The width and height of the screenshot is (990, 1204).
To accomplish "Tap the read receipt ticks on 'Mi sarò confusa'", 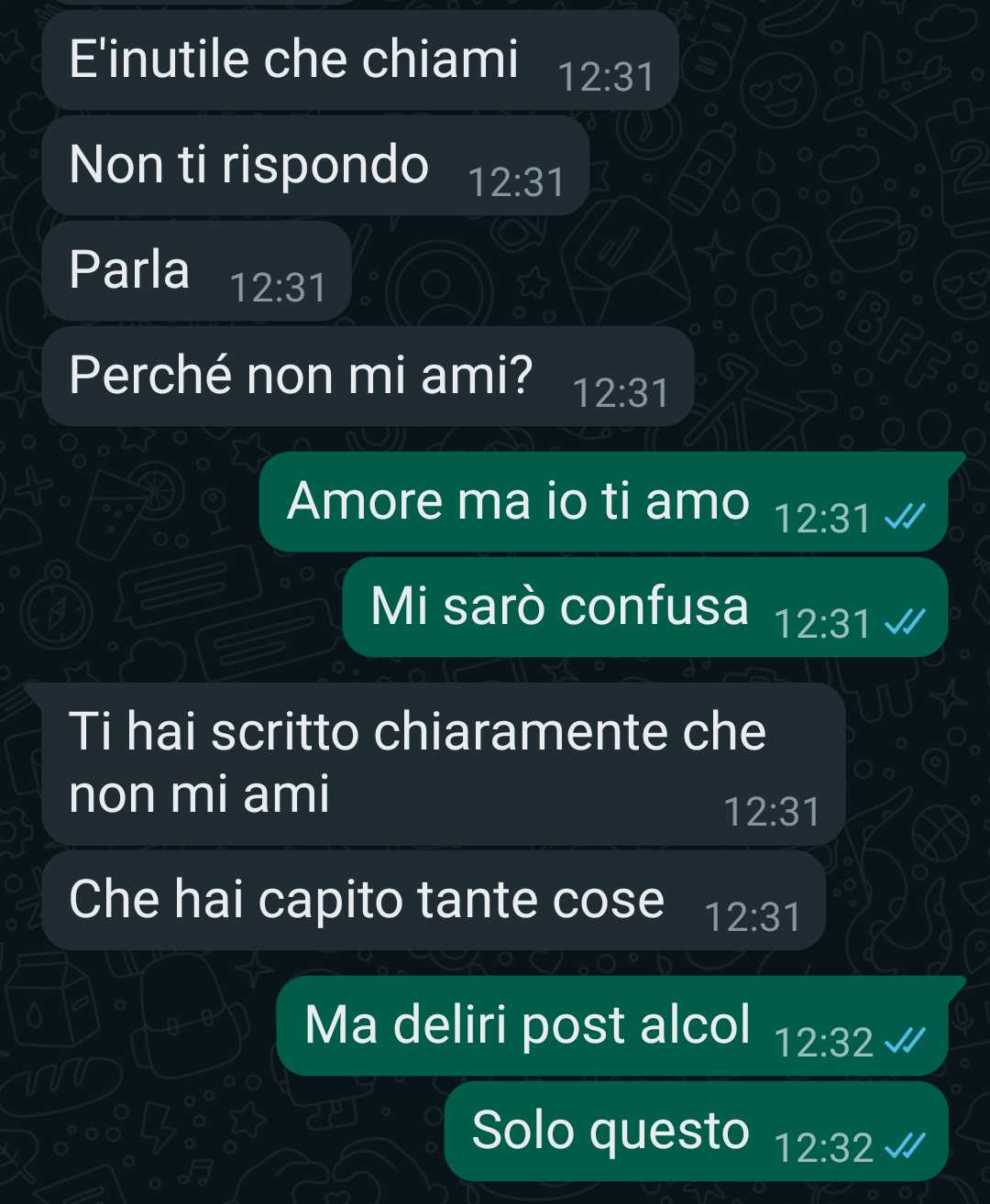I will click(905, 622).
